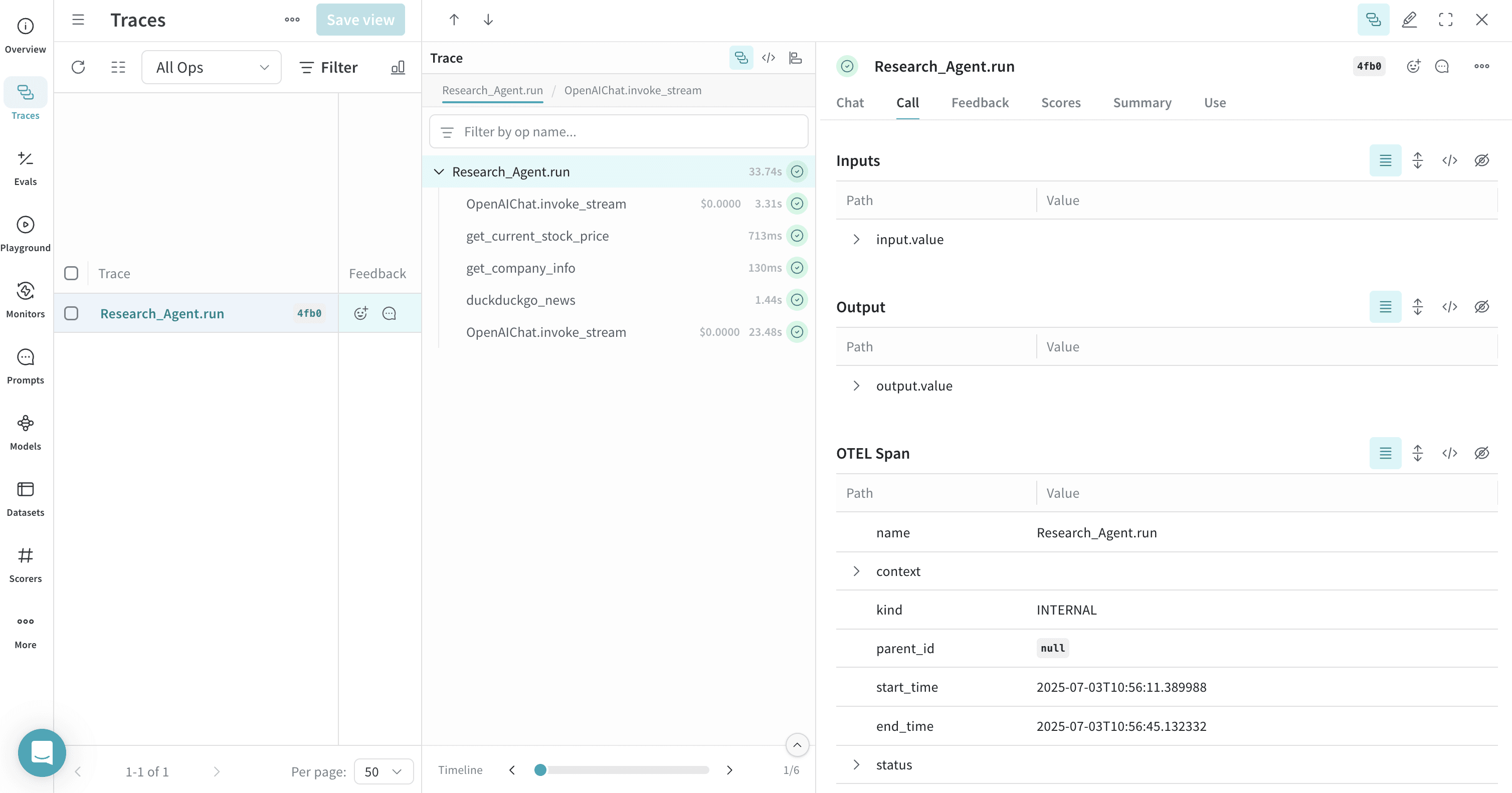Image resolution: width=1512 pixels, height=793 pixels.
Task: Click the Save view button
Action: coord(360,20)
